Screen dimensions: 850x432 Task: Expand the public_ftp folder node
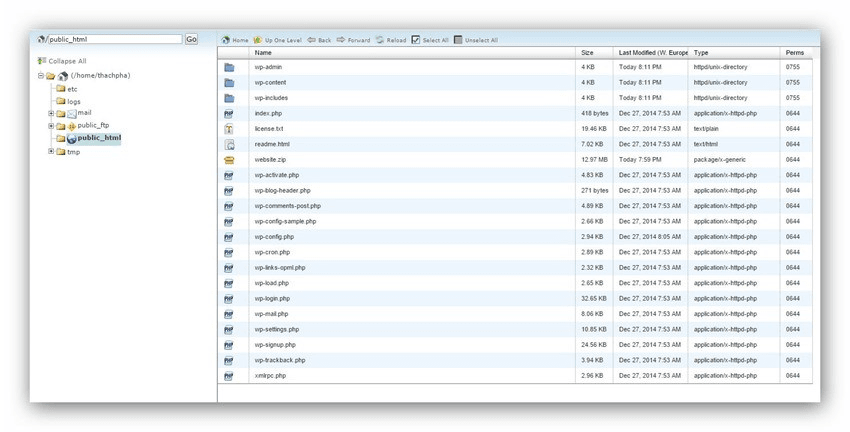51,126
